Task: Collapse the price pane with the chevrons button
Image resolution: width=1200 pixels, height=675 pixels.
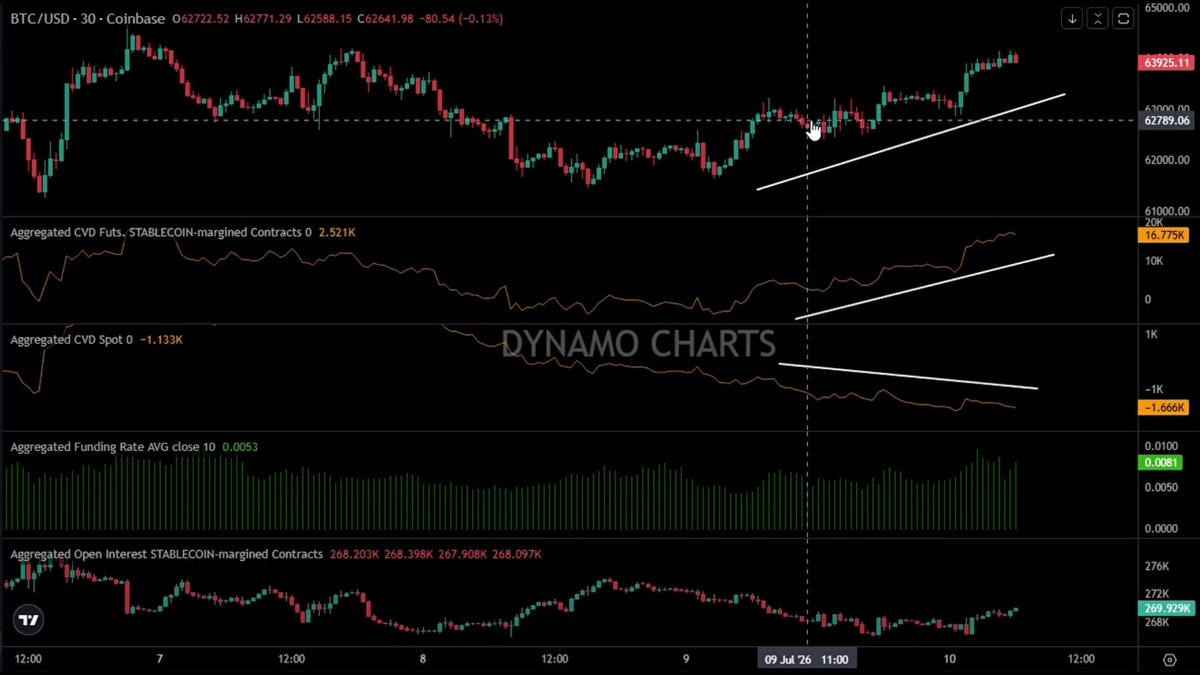Action: (1098, 18)
